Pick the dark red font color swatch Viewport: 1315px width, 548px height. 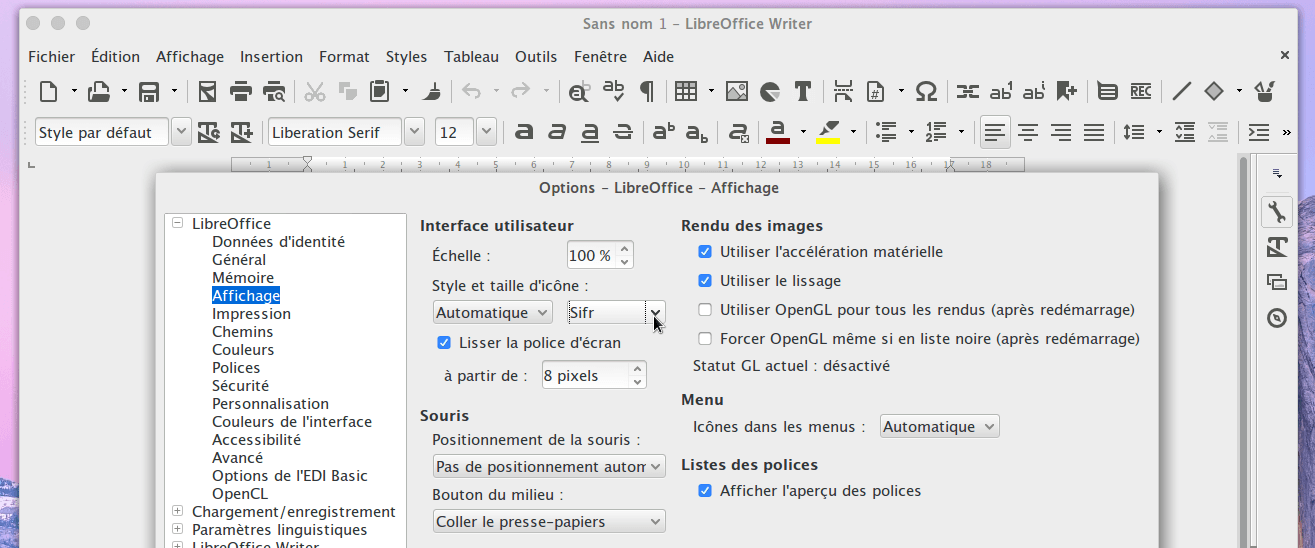pos(778,132)
